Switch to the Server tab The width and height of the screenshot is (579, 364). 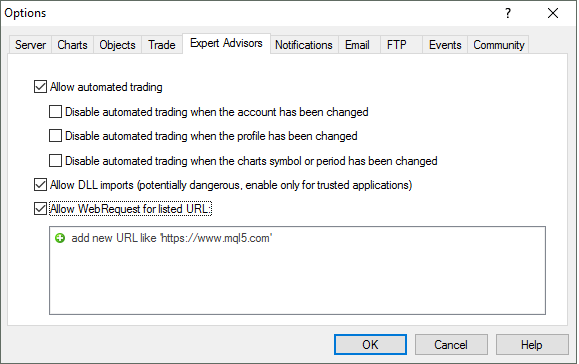[x=30, y=45]
